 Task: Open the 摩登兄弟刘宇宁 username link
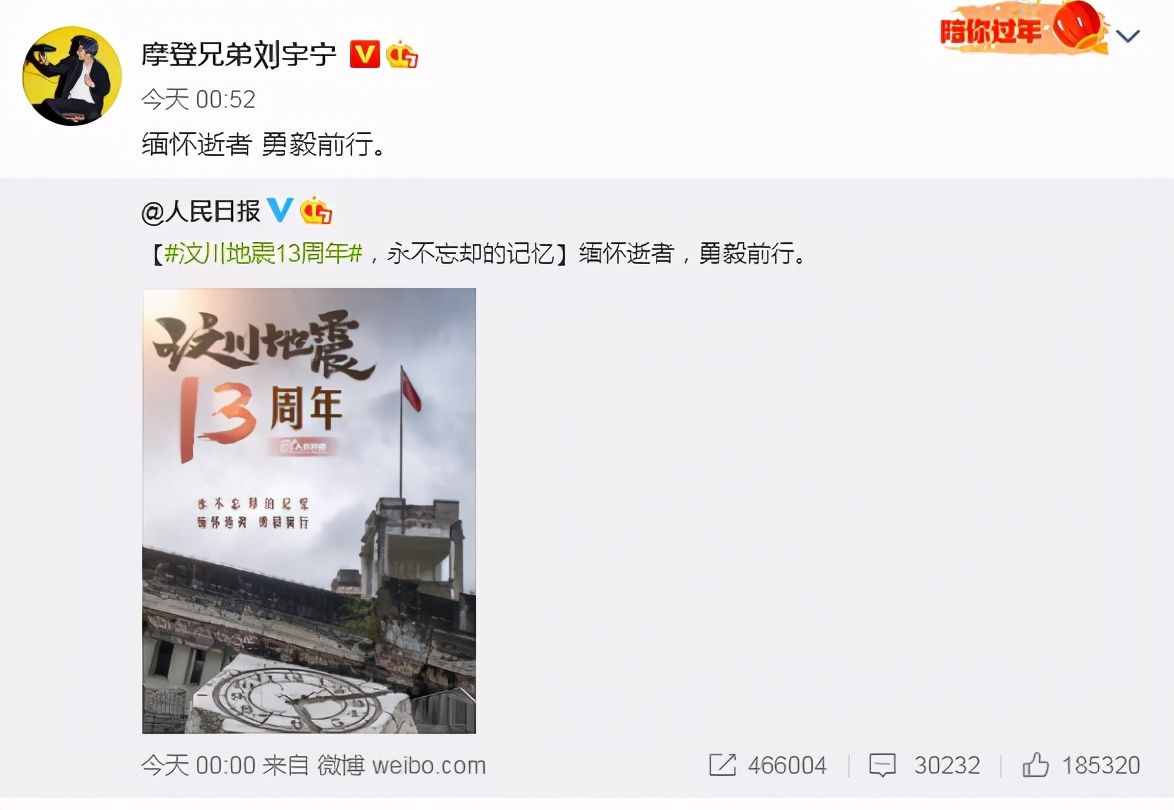pos(239,54)
